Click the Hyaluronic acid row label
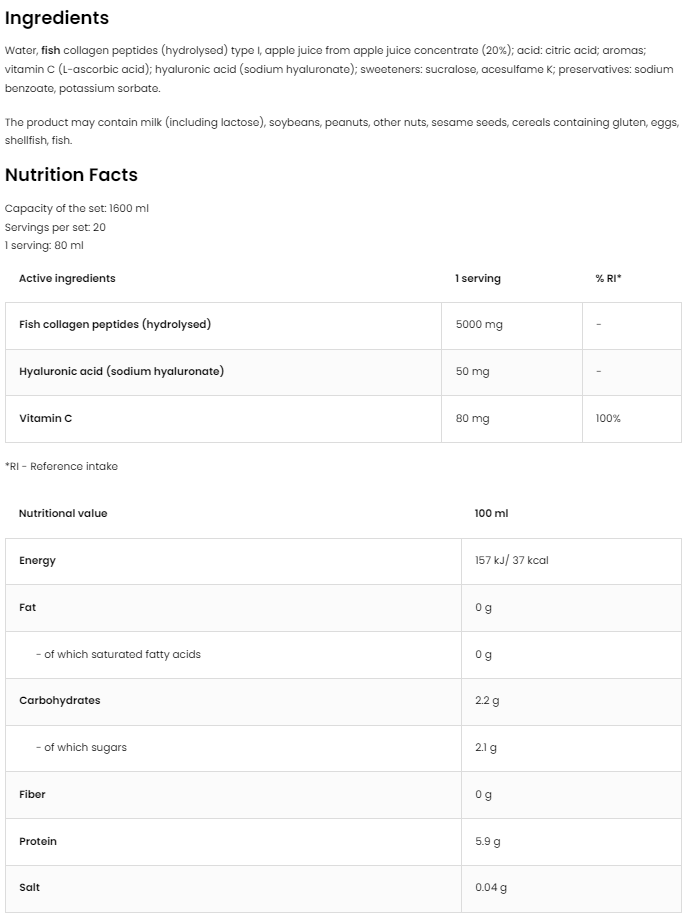This screenshot has height=916, width=687. point(121,371)
